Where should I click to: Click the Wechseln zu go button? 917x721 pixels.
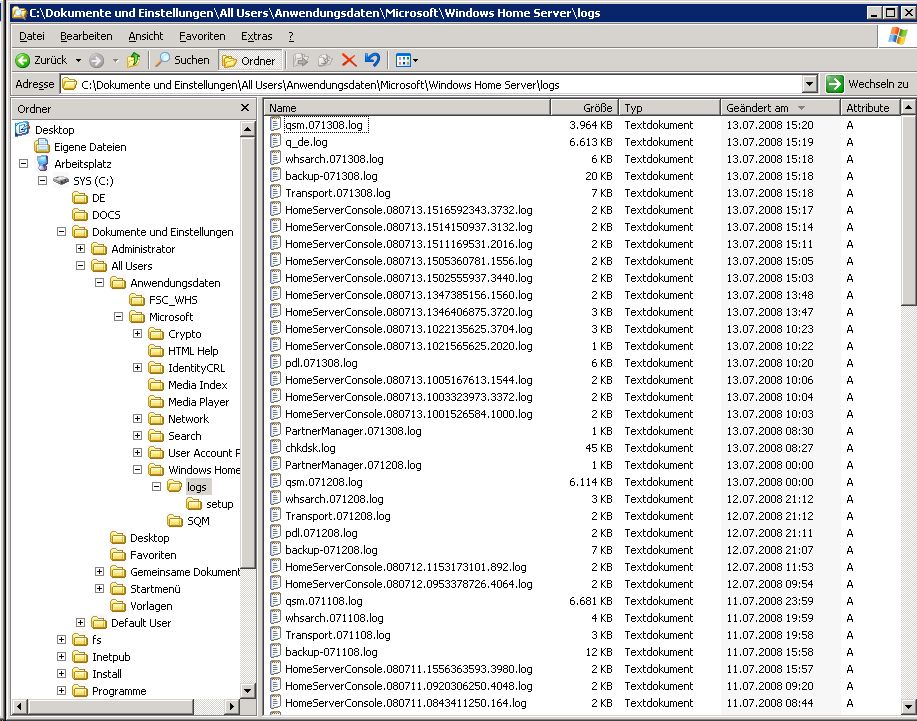(x=868, y=84)
